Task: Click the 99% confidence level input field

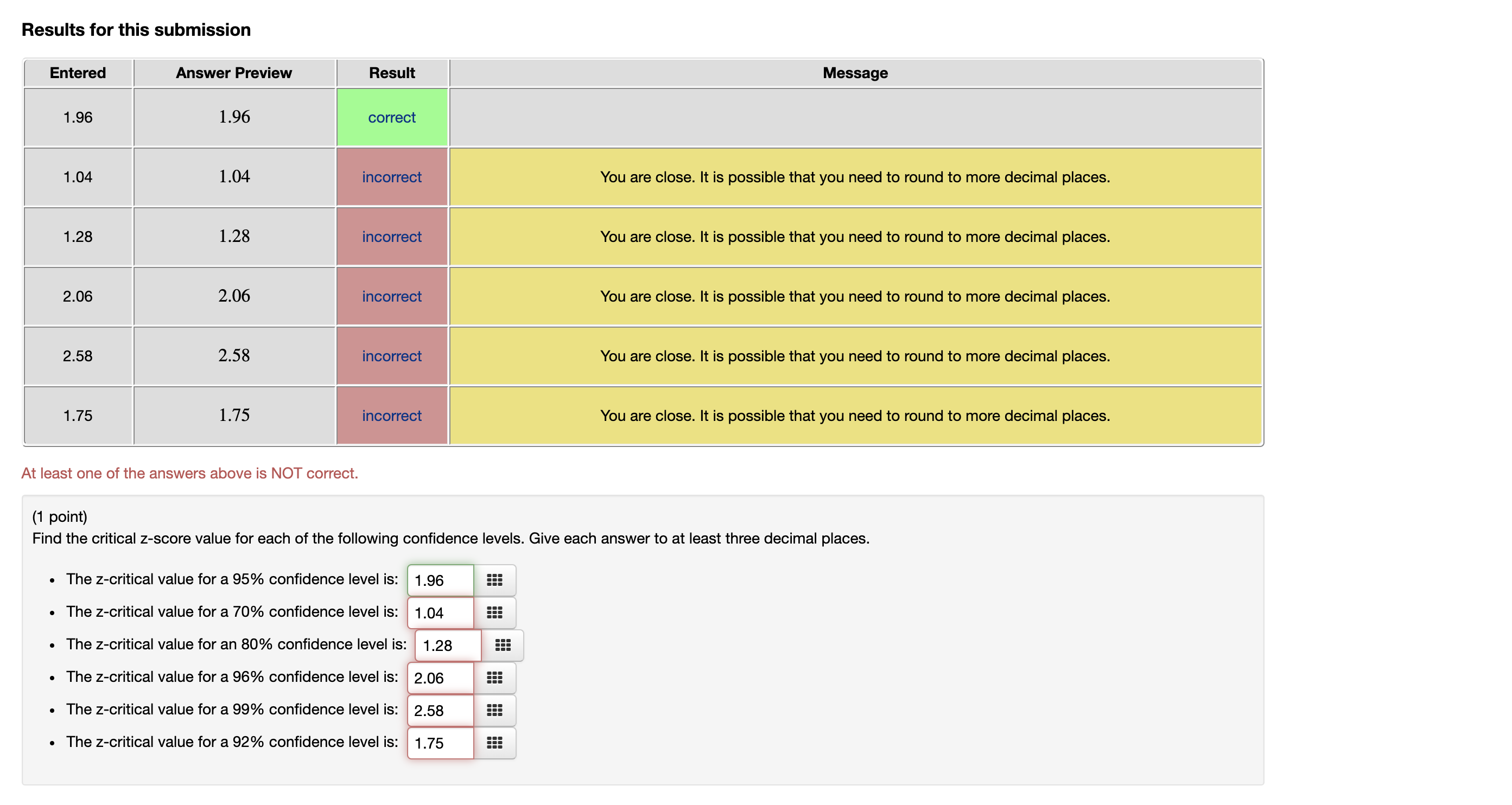Action: 440,711
